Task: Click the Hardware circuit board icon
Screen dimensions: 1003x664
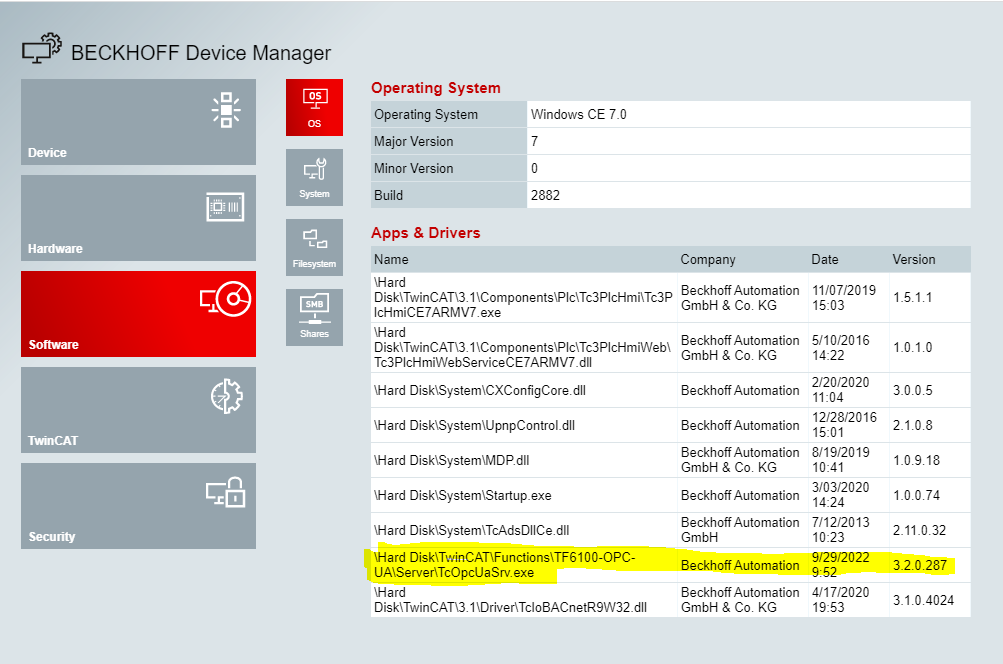Action: (225, 207)
